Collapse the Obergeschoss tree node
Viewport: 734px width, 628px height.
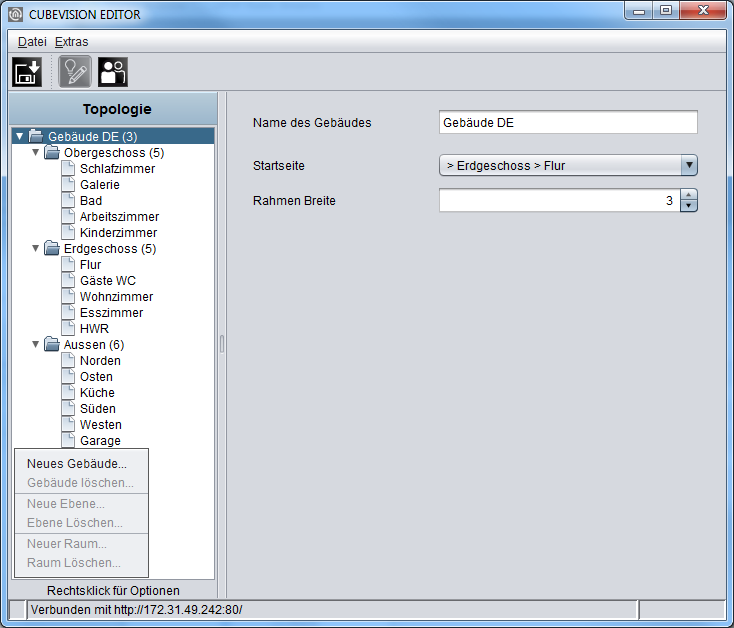pos(36,152)
